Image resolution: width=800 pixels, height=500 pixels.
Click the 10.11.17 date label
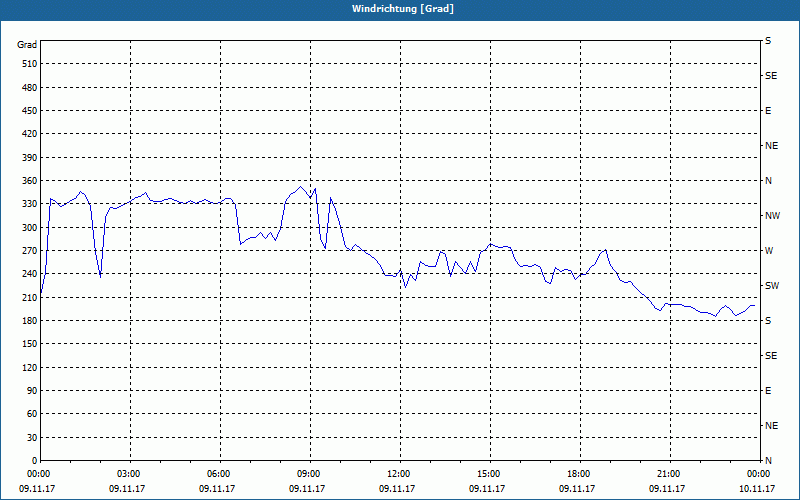click(757, 489)
